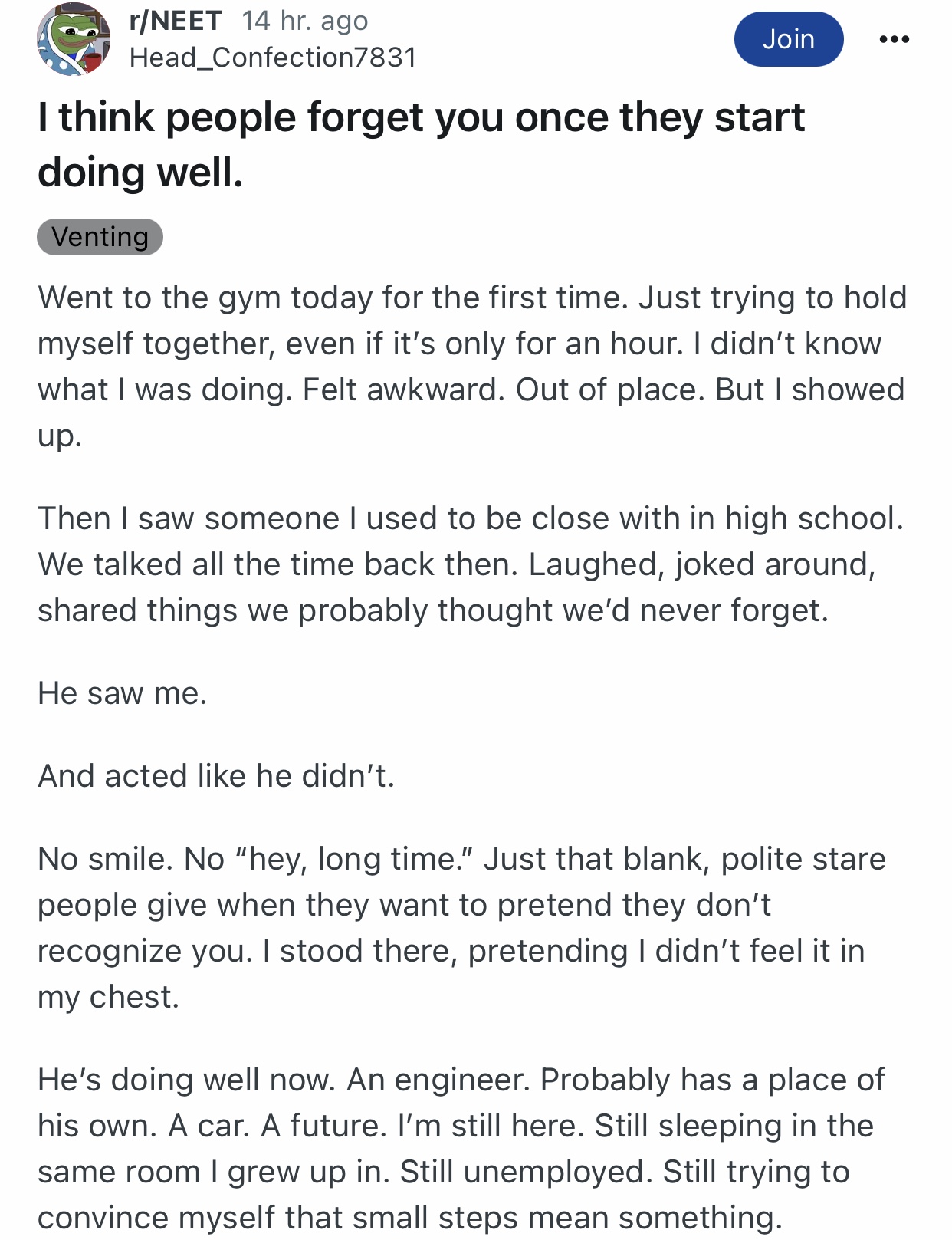Click the sentence 'Felt awkward.'

pyautogui.click(x=404, y=390)
